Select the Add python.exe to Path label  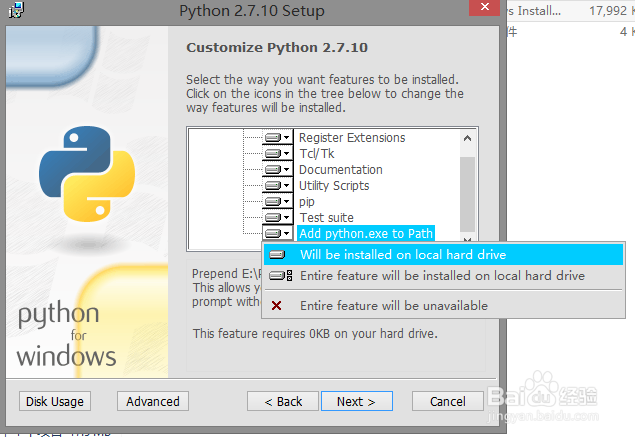click(x=366, y=233)
